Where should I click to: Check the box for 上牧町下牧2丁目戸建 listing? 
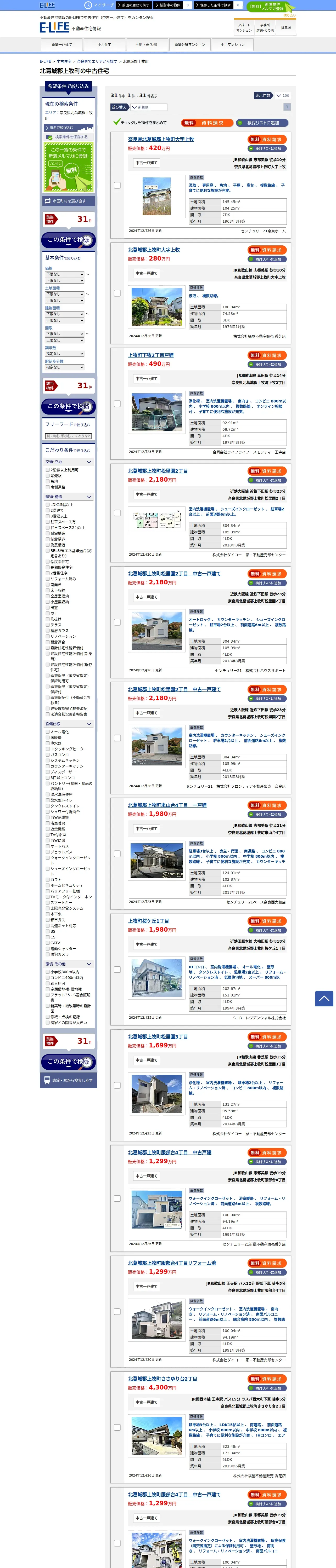point(117,403)
